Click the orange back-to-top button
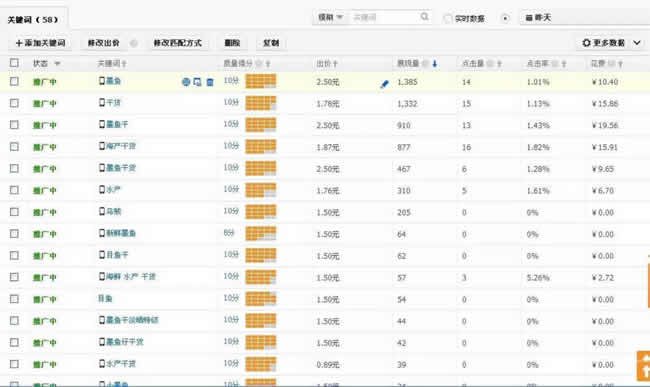650x387 pixels. 644,366
